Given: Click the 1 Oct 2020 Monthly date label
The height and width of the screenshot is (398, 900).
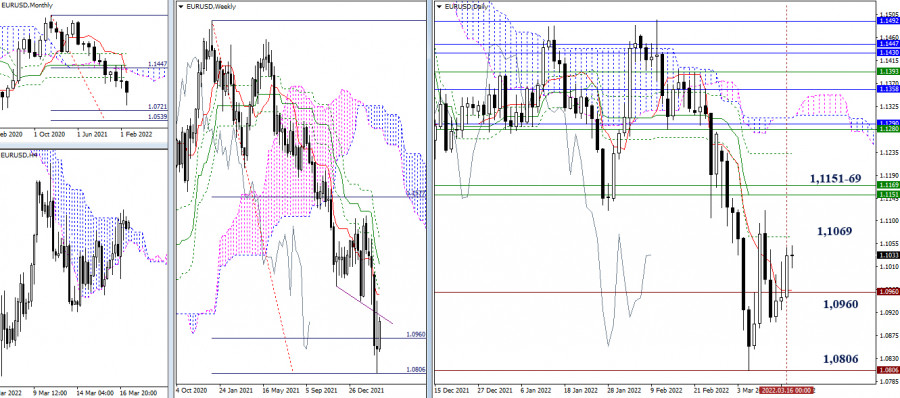Looking at the screenshot, I should point(49,134).
